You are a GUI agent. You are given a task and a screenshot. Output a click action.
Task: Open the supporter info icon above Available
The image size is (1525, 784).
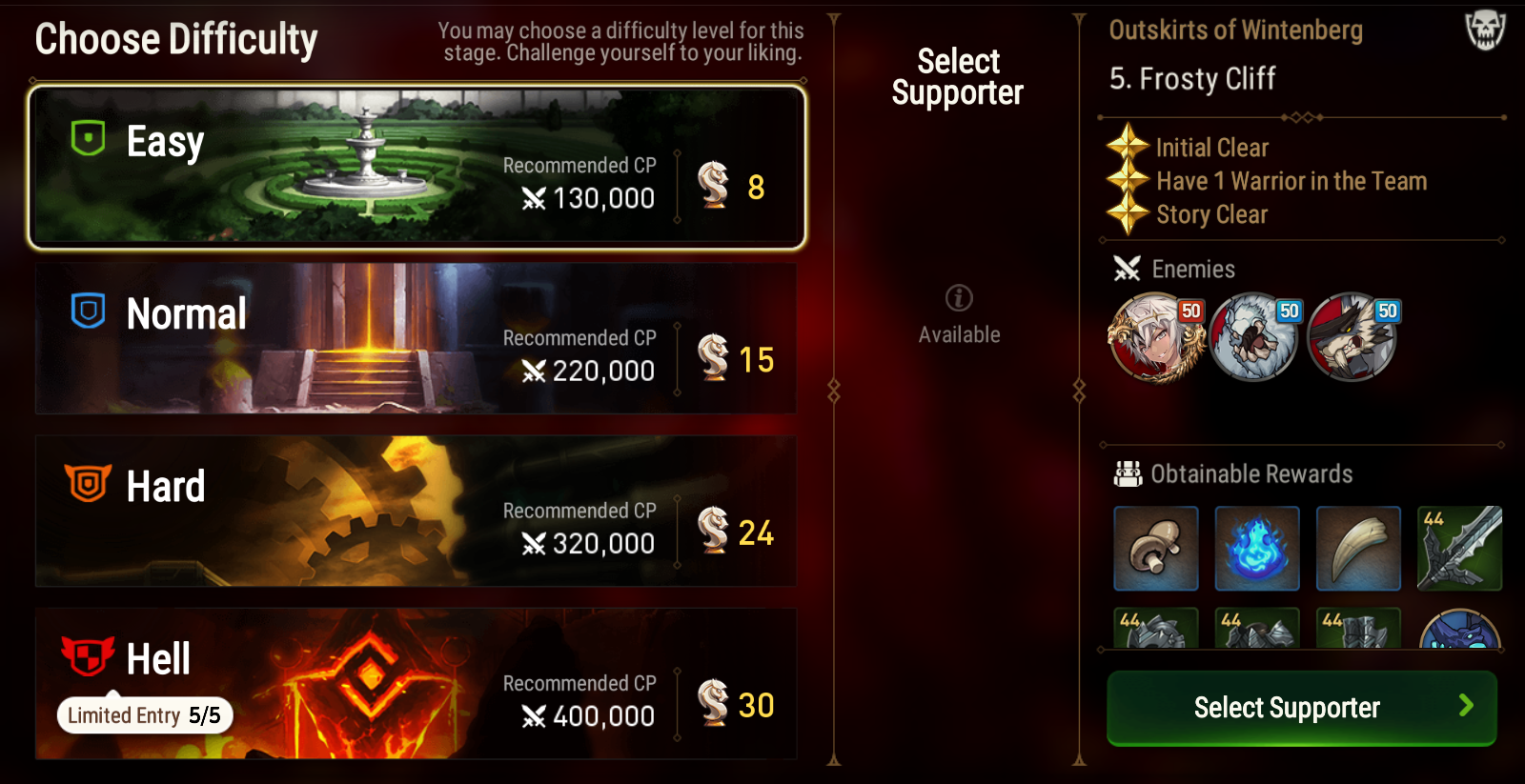point(959,298)
